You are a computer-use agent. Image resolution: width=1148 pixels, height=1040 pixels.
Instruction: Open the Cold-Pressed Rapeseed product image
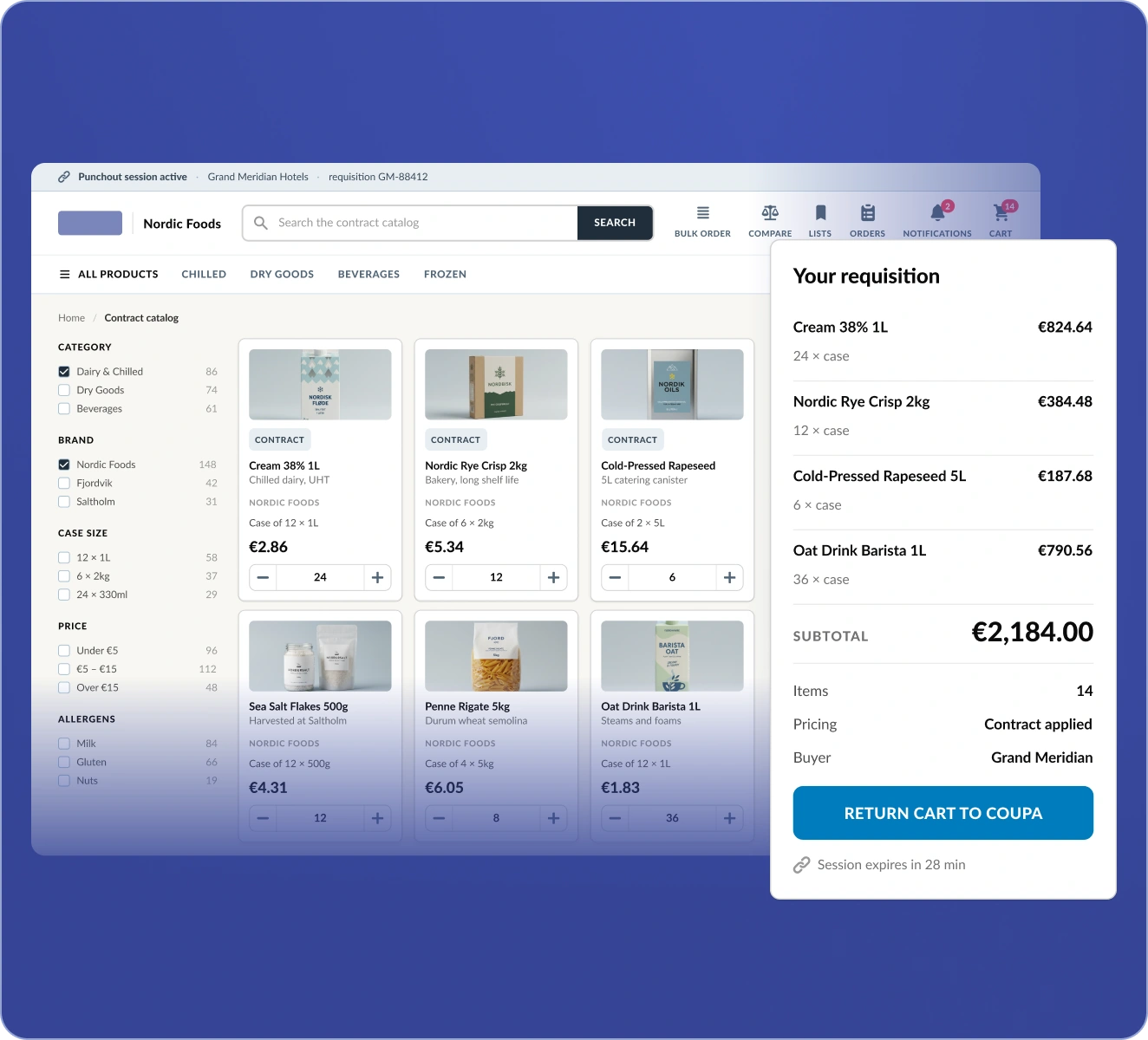[672, 385]
